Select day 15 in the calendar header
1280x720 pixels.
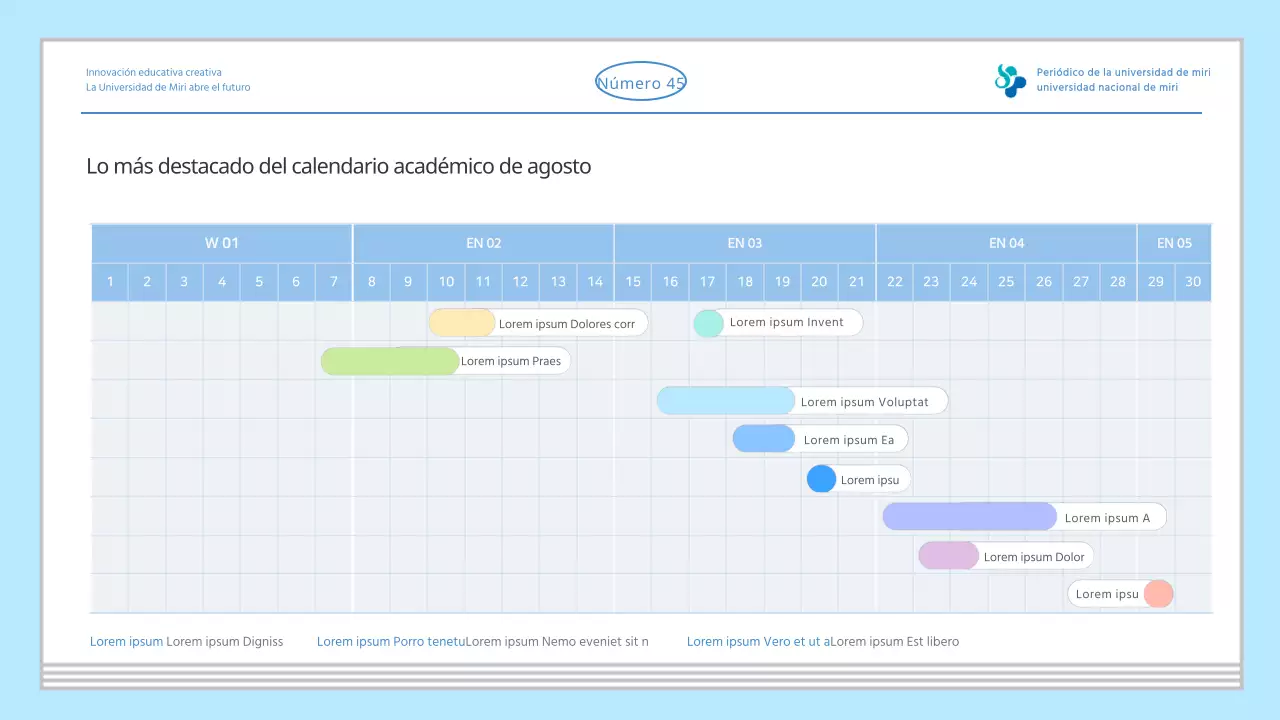pos(633,282)
